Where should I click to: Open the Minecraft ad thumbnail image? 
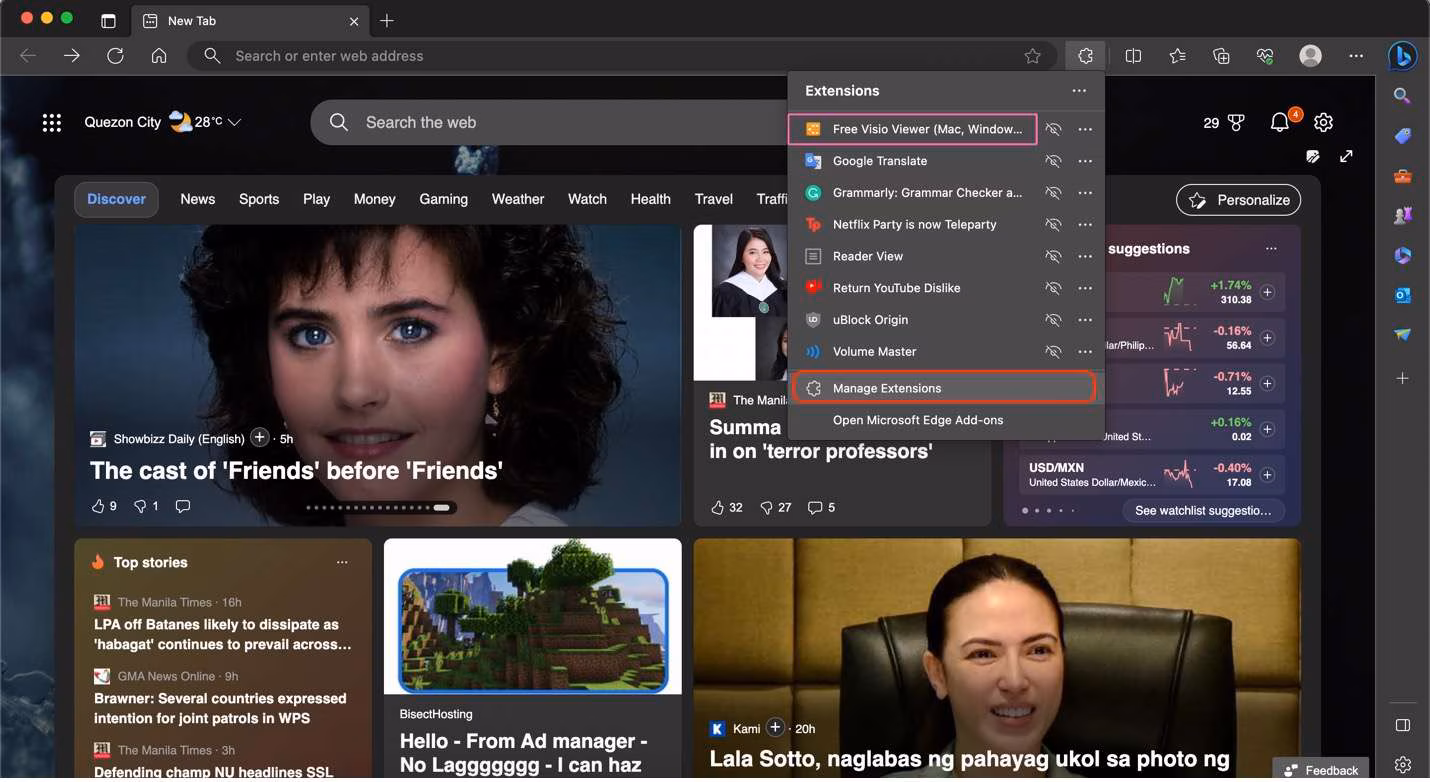click(x=533, y=616)
